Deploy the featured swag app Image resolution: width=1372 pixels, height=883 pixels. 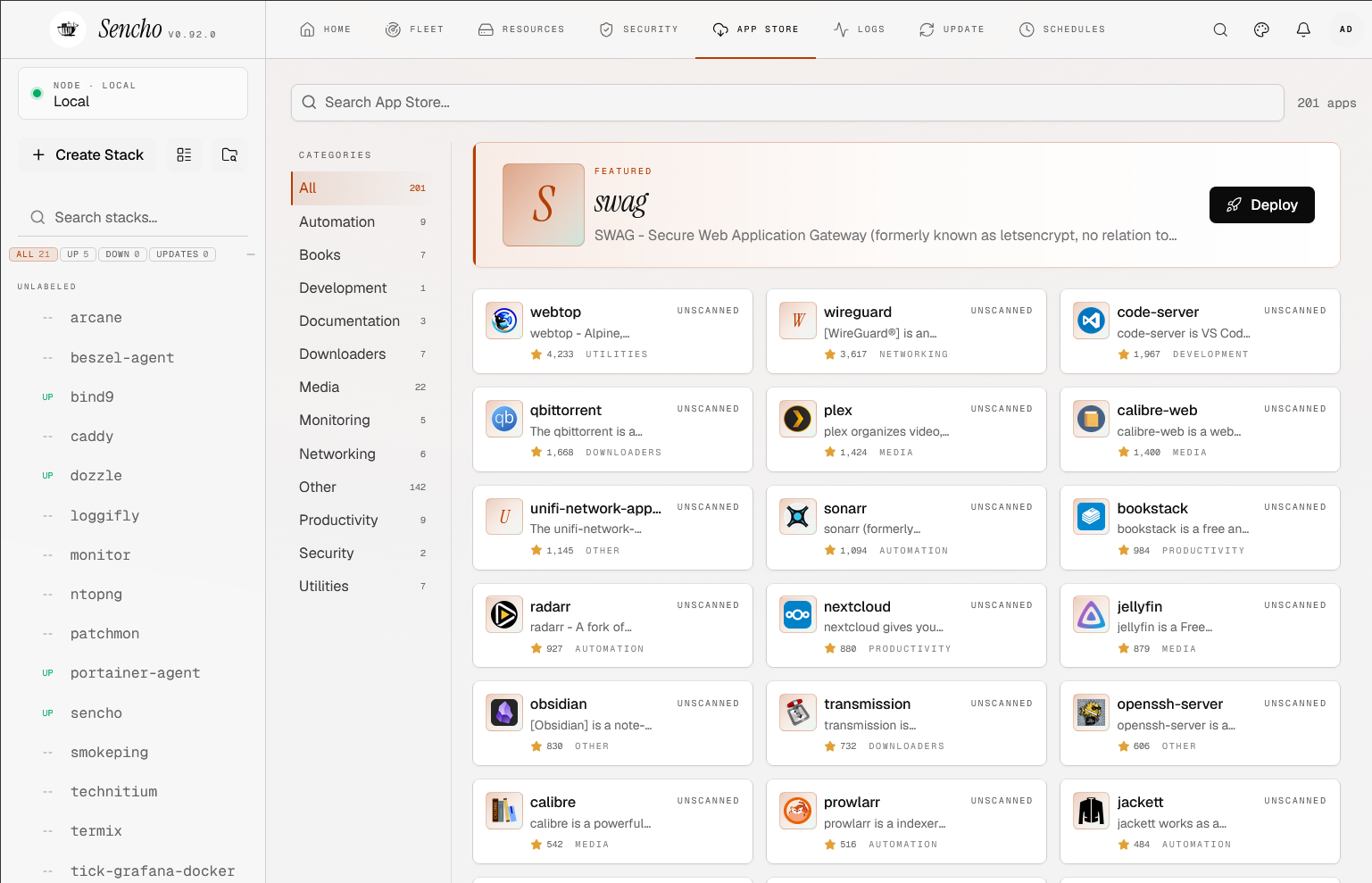point(1262,204)
